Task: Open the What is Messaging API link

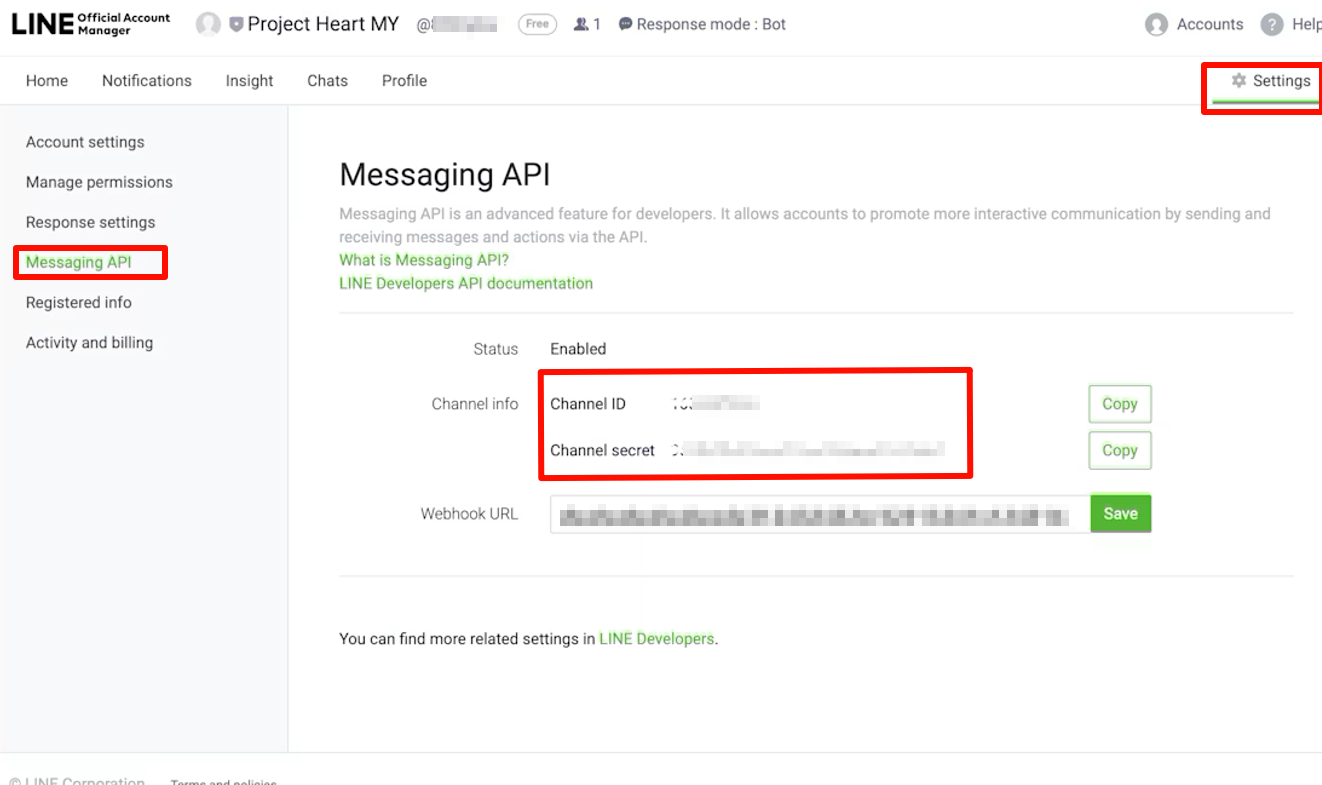Action: [424, 260]
